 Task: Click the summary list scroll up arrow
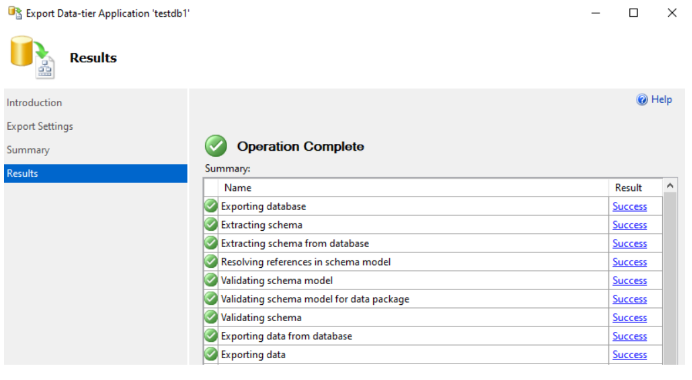[670, 186]
